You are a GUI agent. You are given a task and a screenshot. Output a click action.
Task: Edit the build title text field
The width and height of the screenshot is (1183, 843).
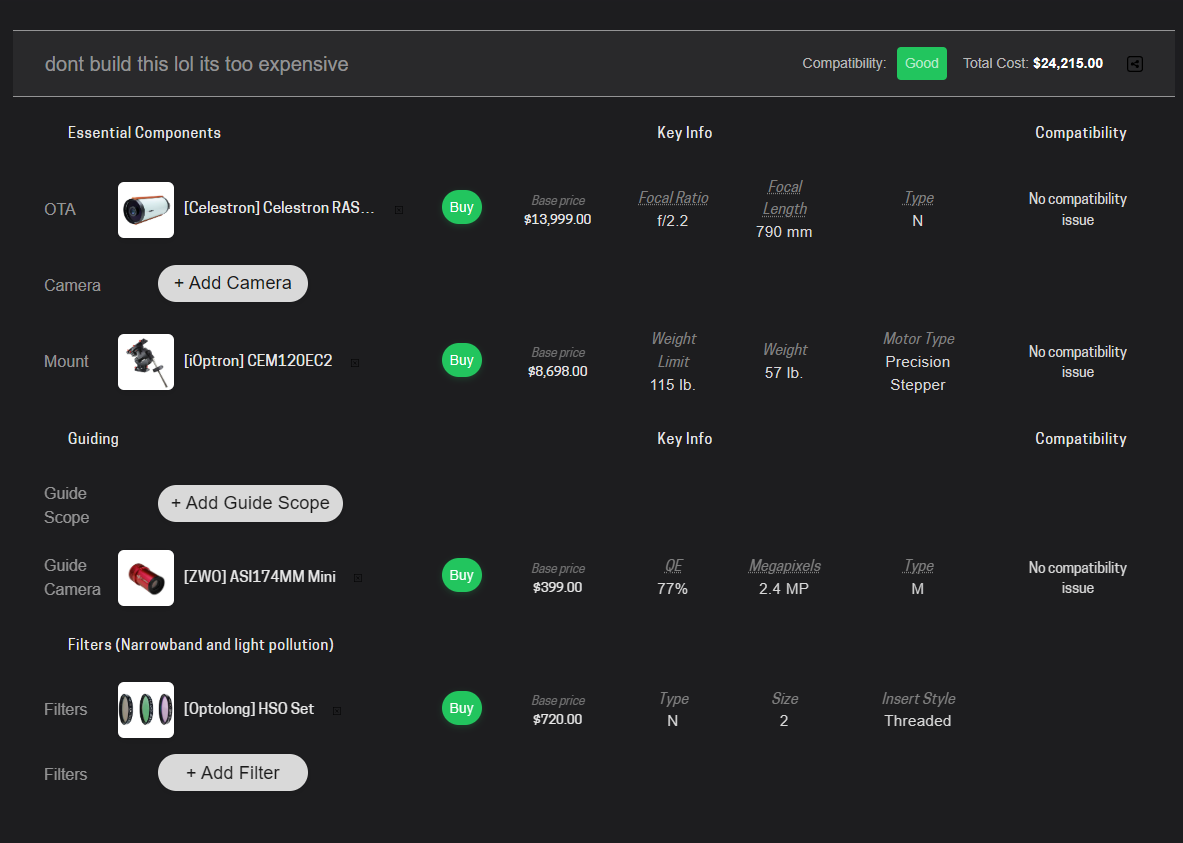(196, 63)
